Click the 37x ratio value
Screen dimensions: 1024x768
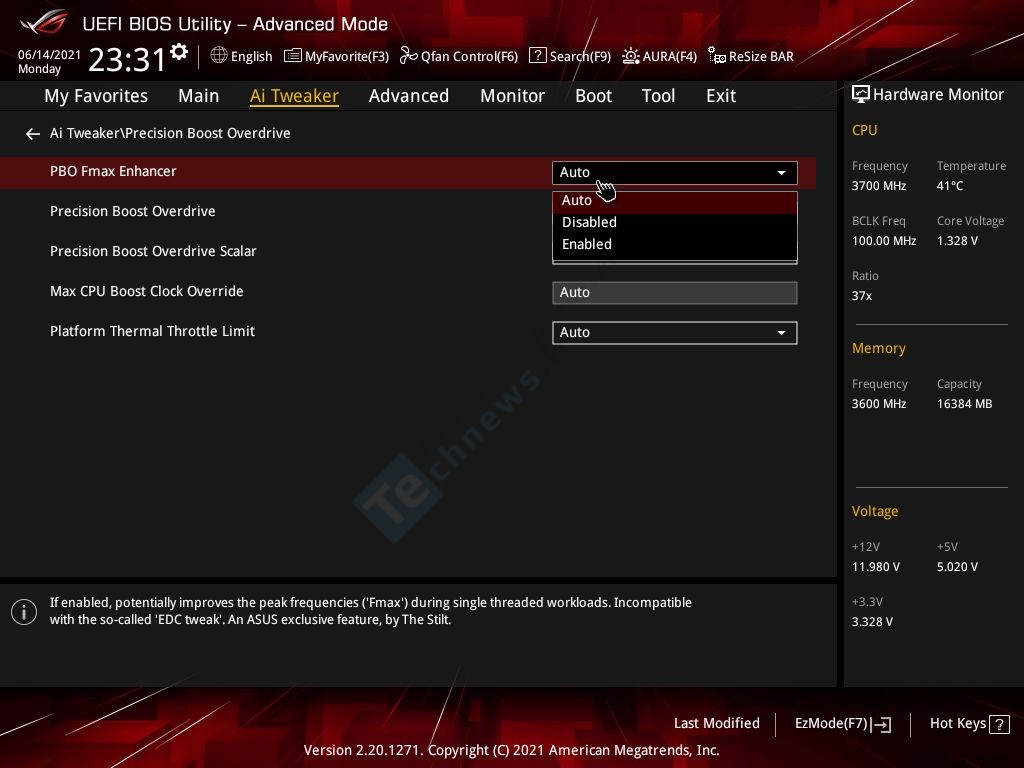[861, 296]
